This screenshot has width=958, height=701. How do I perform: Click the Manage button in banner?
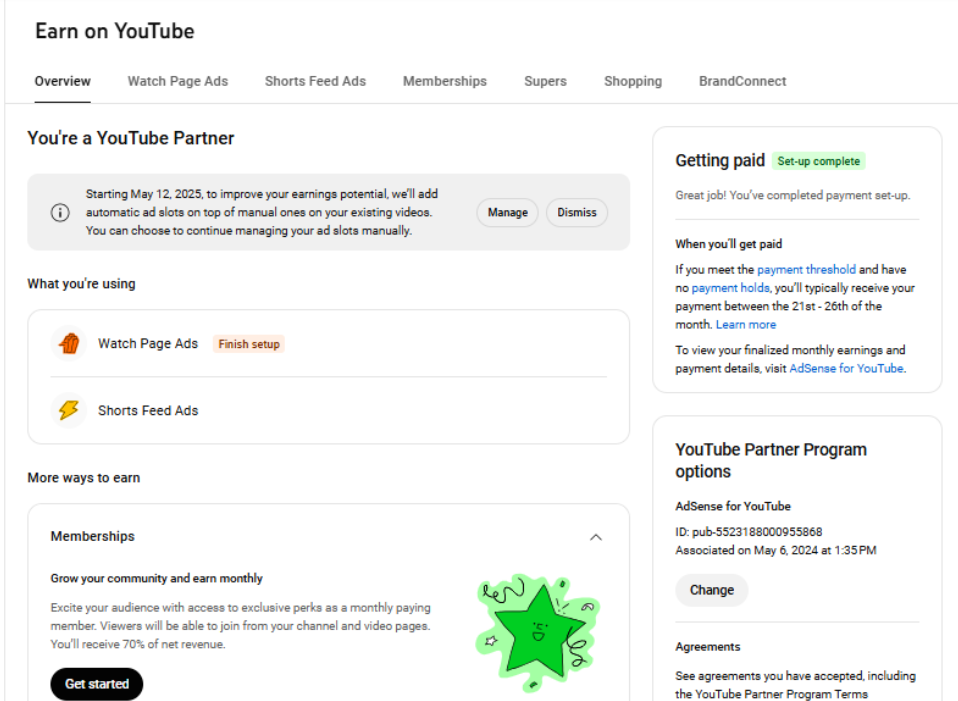pos(507,213)
